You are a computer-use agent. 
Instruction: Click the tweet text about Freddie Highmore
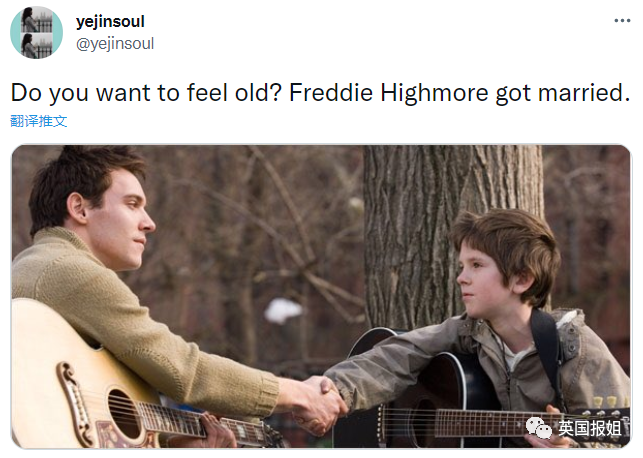[x=320, y=93]
